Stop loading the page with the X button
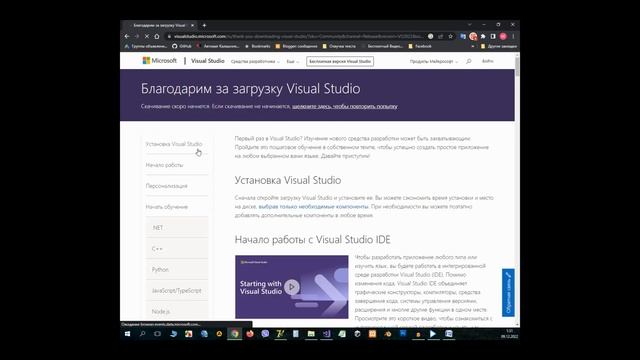640x360 pixels. point(147,36)
